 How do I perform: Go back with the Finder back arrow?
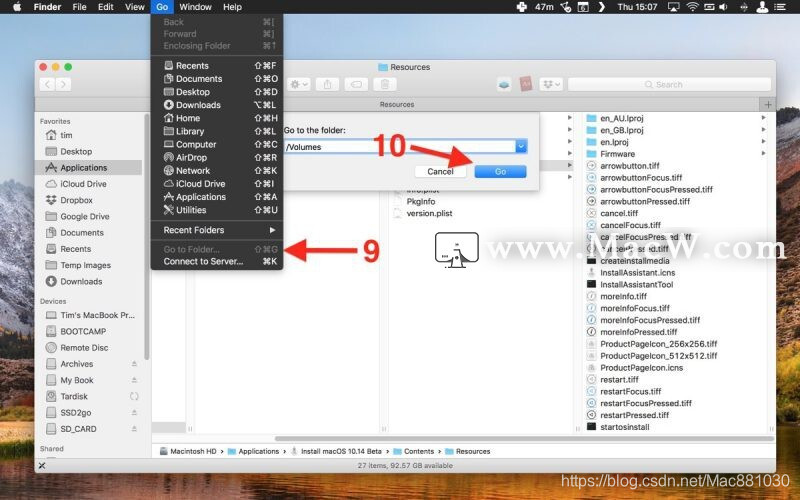click(x=47, y=84)
